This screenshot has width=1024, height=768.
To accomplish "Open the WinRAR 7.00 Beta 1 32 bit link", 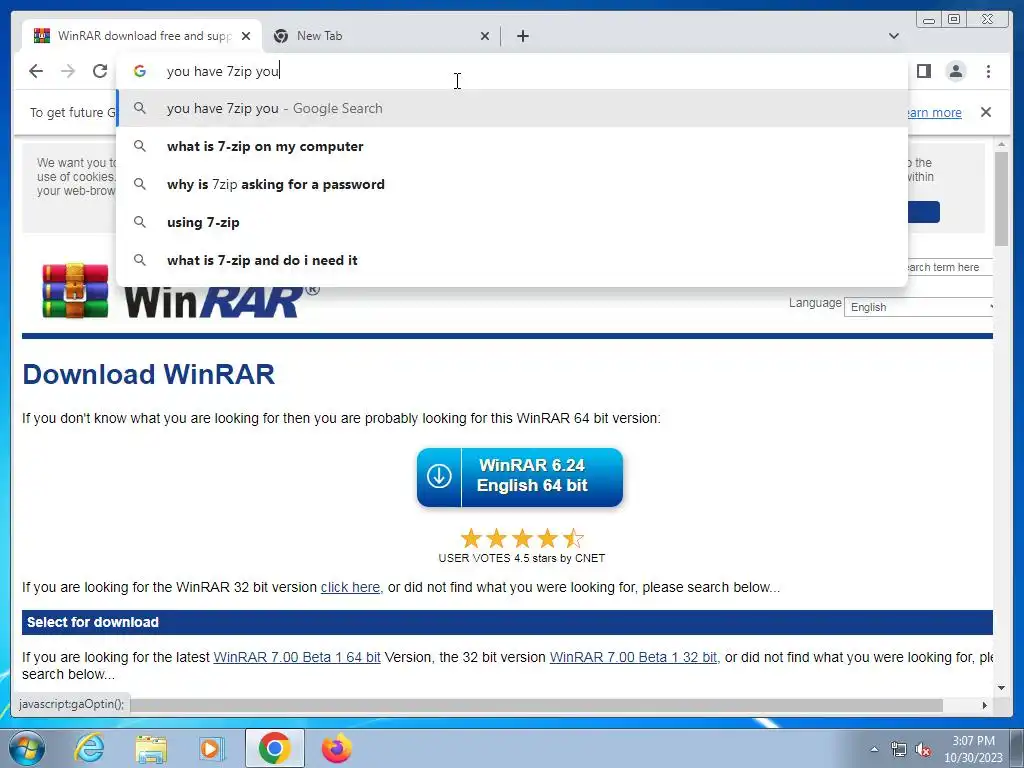I will (x=633, y=657).
